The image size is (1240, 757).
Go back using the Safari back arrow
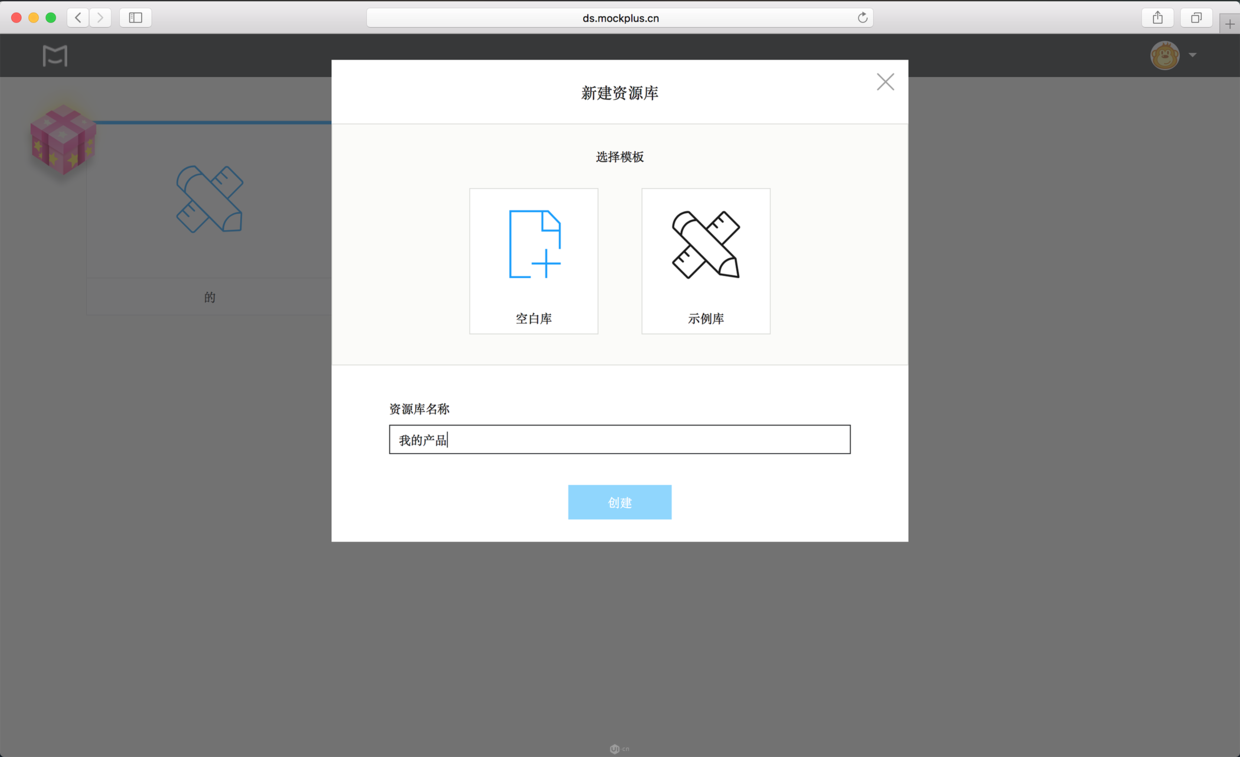pyautogui.click(x=78, y=18)
